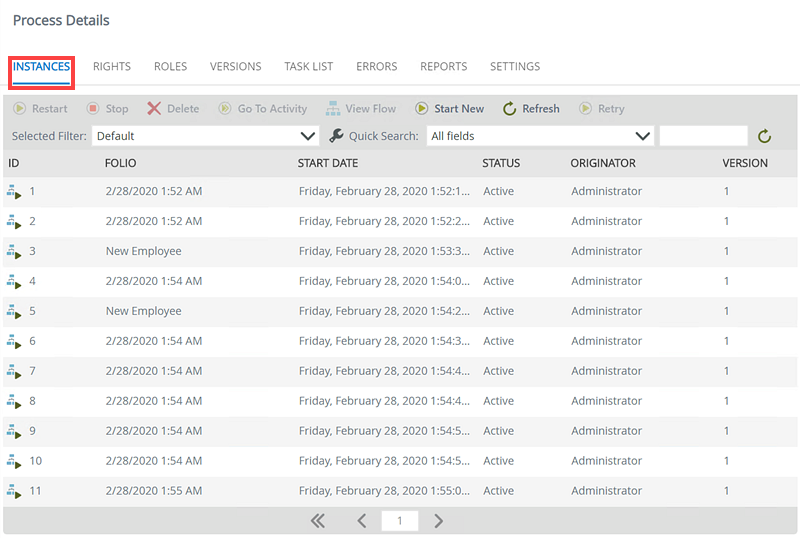Screen dimensions: 800x538
Task: Click the quick search refresh icon
Action: [765, 136]
